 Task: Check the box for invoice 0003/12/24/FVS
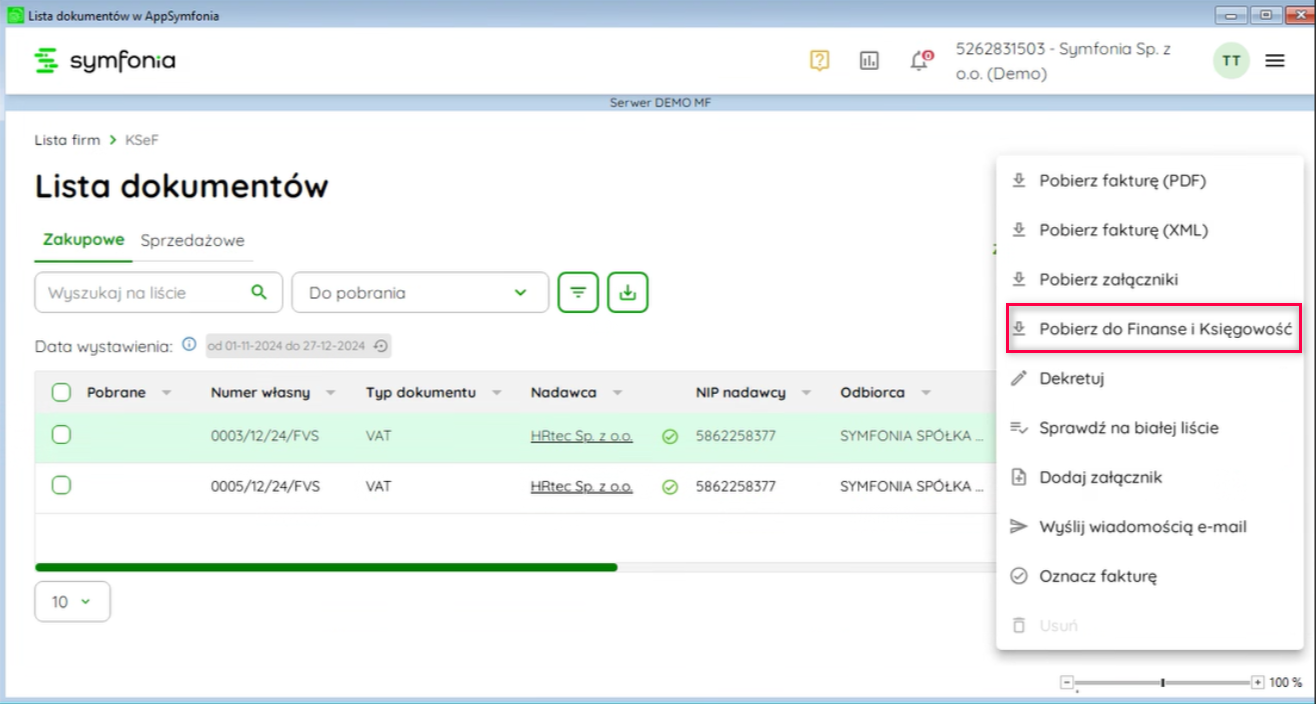click(61, 435)
